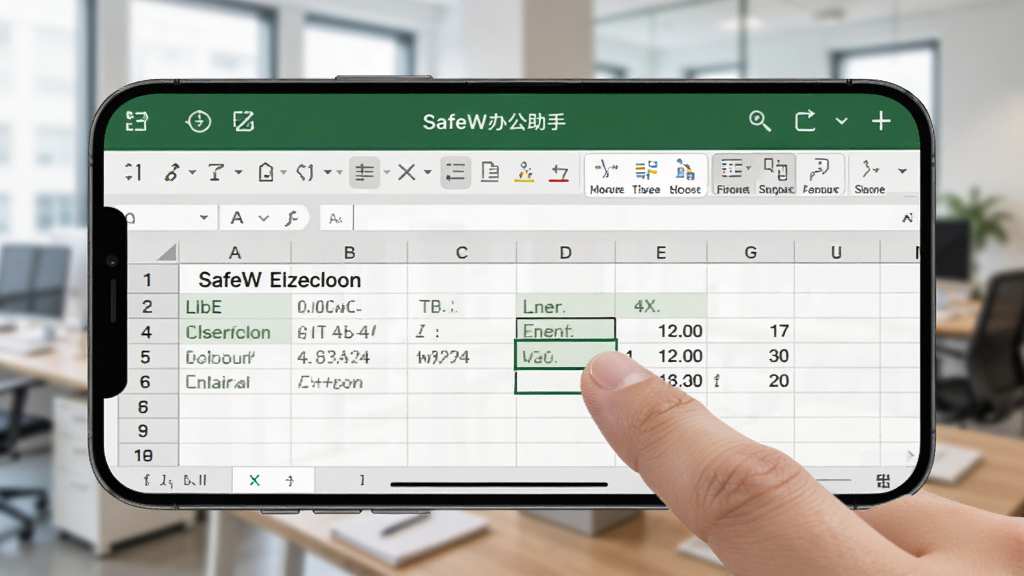Tap the Sinone toolbar button

(870, 176)
